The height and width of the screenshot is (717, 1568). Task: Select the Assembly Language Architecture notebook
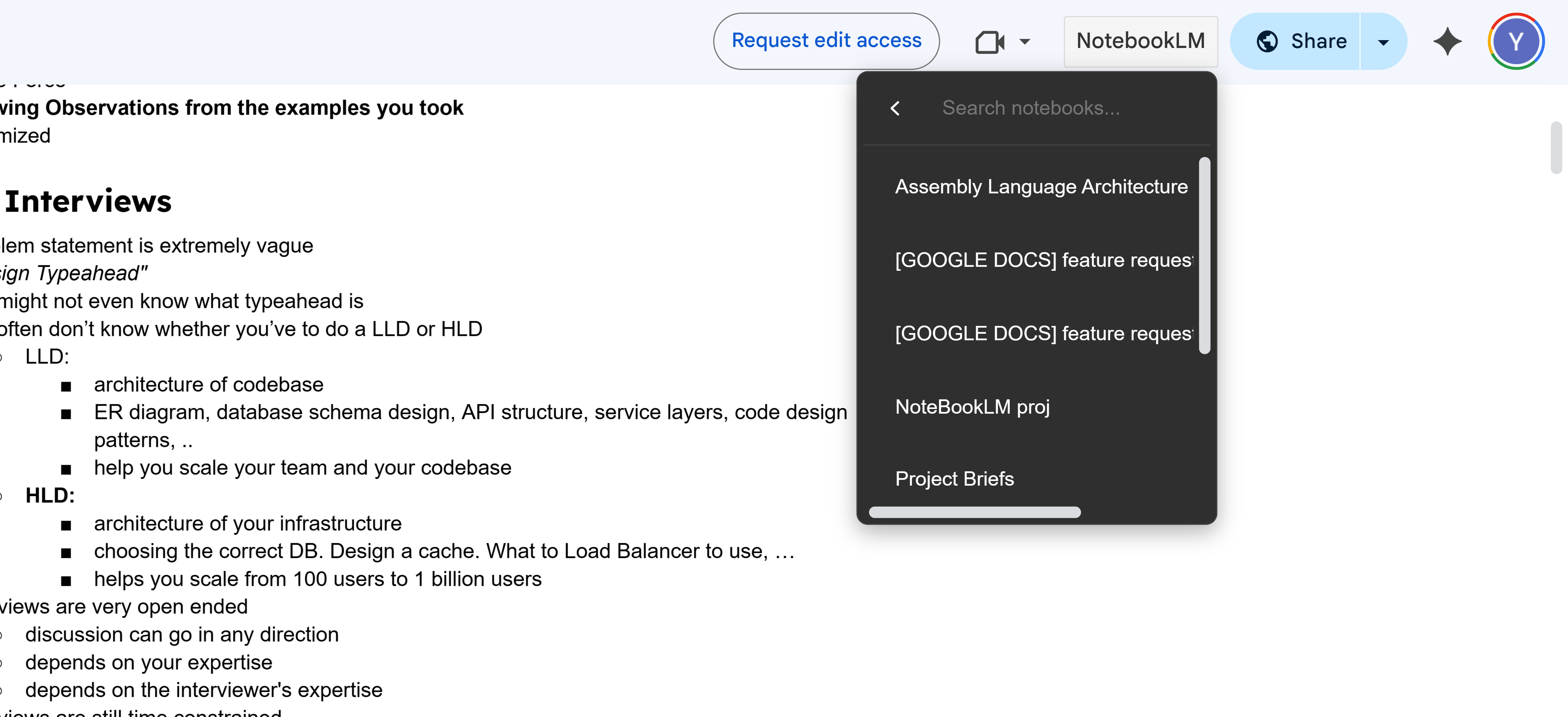[1041, 186]
